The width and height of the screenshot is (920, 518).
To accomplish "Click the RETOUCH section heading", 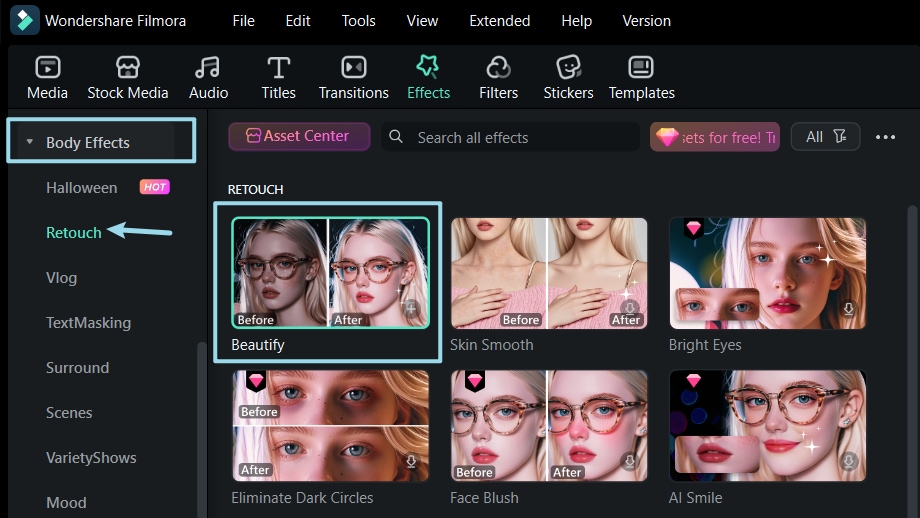I will [255, 189].
